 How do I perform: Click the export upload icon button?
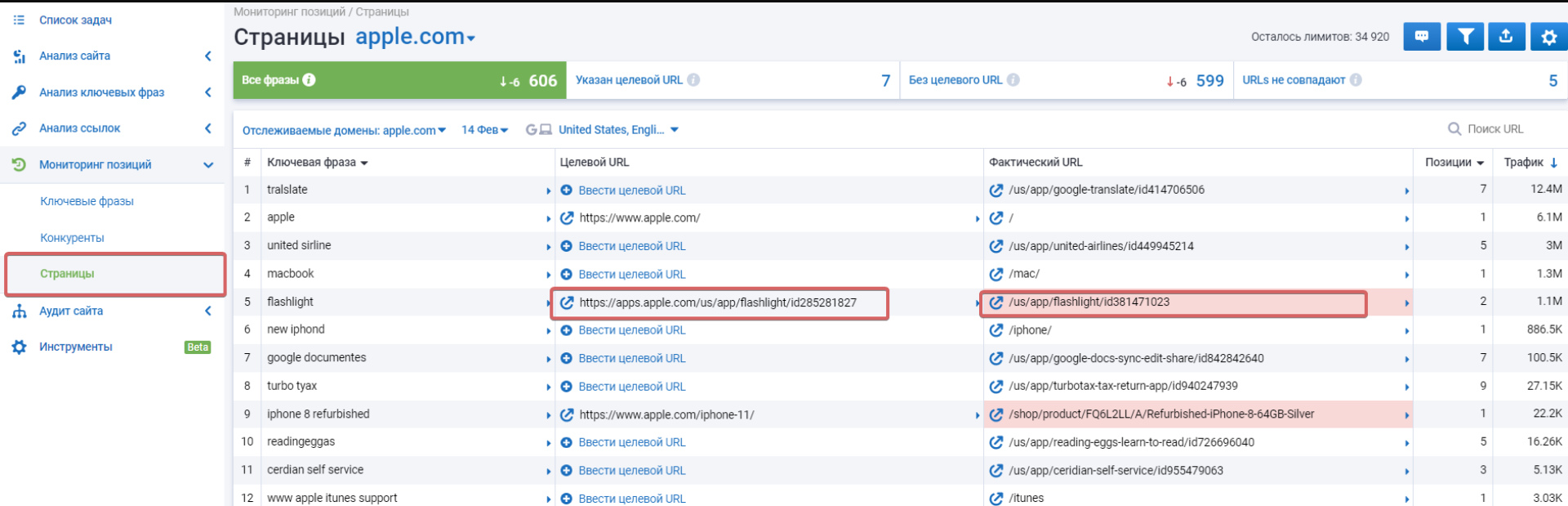[x=1506, y=36]
